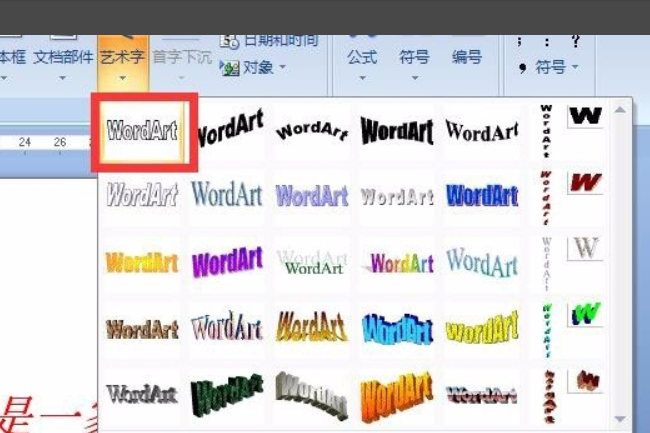Choose the light teal serif WordArt style
Viewport: 650px width, 433px height.
coord(482,263)
